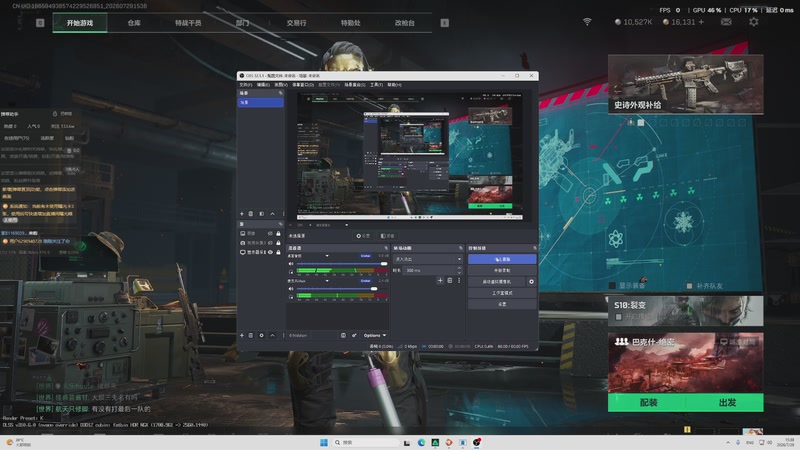Open transition more-options dots icon
The width and height of the screenshot is (800, 450).
click(459, 280)
